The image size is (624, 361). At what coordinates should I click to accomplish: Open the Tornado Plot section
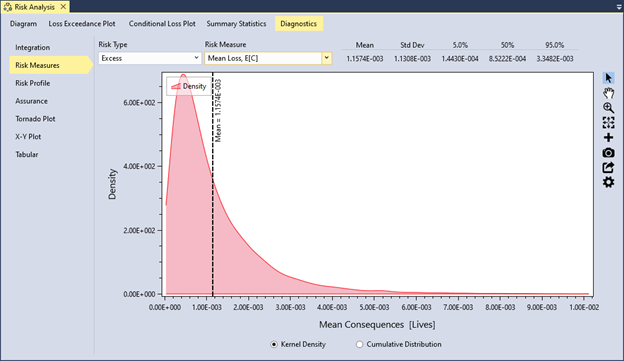tap(35, 119)
